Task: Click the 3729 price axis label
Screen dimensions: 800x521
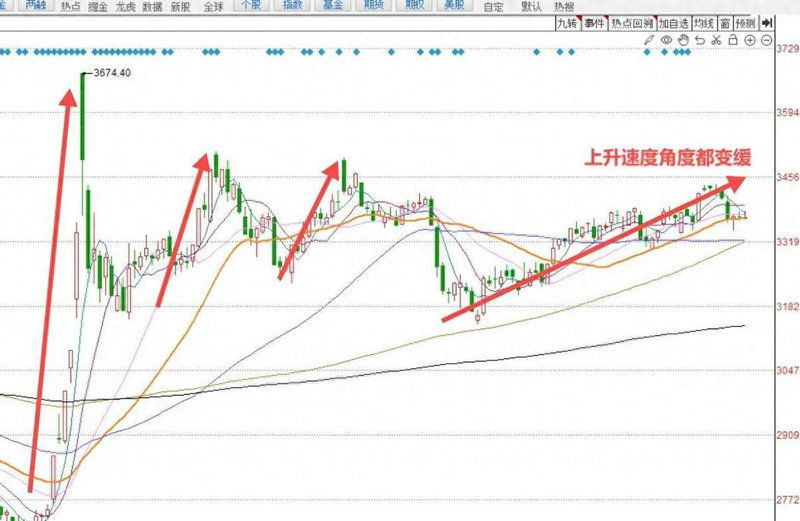Action: 788,48
